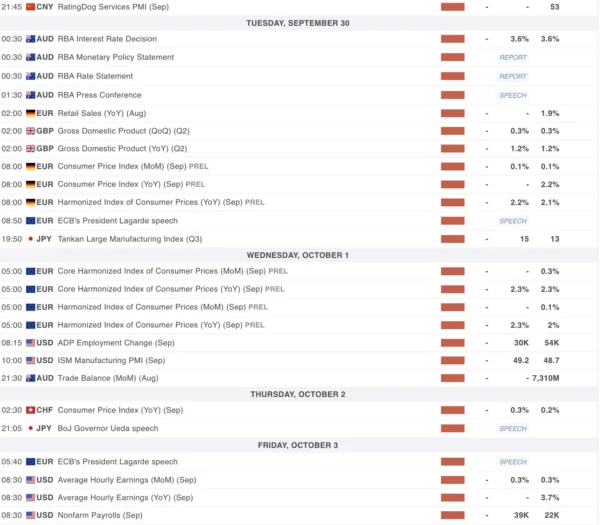Click the China flag beside RatingDog Services PMI
This screenshot has width=600, height=525.
pyautogui.click(x=30, y=6)
